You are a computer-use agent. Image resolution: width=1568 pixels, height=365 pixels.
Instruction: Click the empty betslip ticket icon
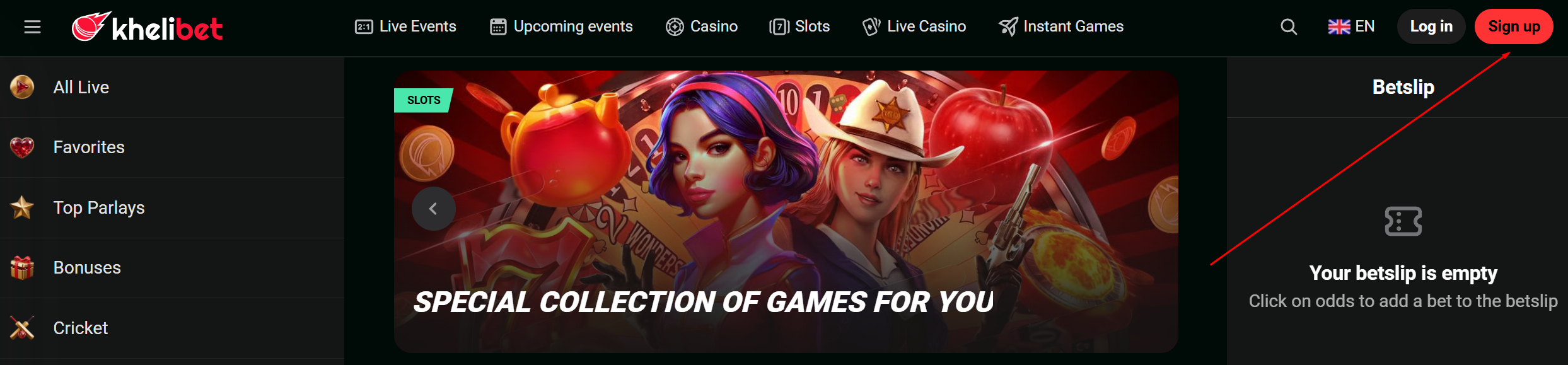pos(1403,221)
